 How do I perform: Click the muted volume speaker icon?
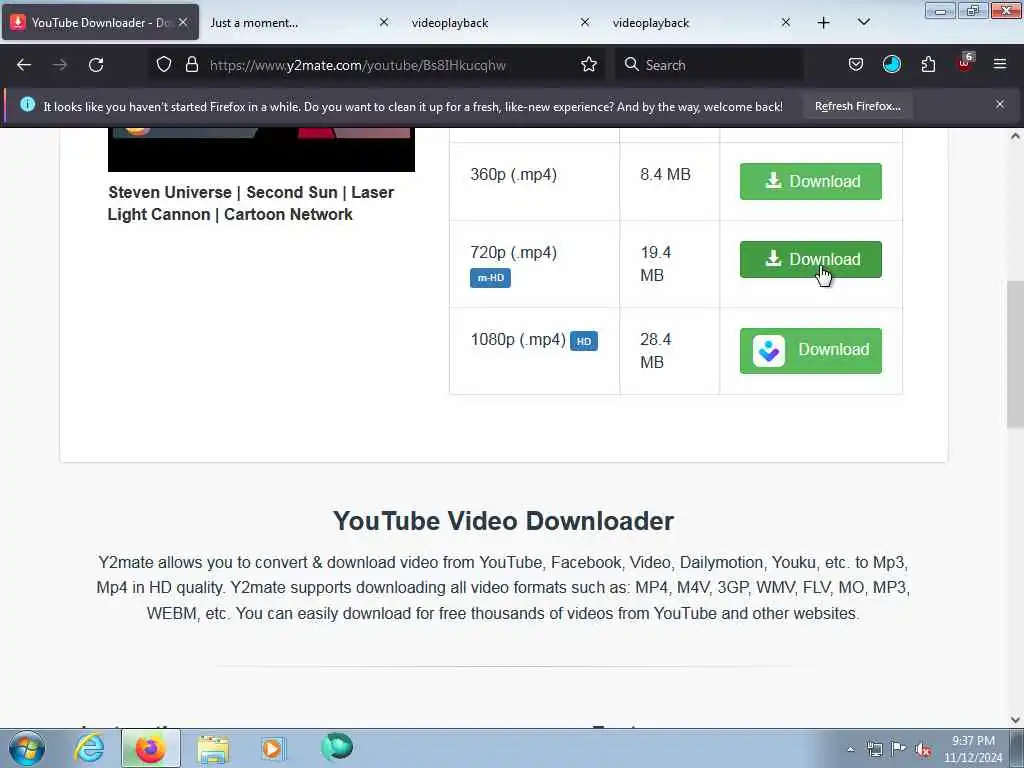923,749
